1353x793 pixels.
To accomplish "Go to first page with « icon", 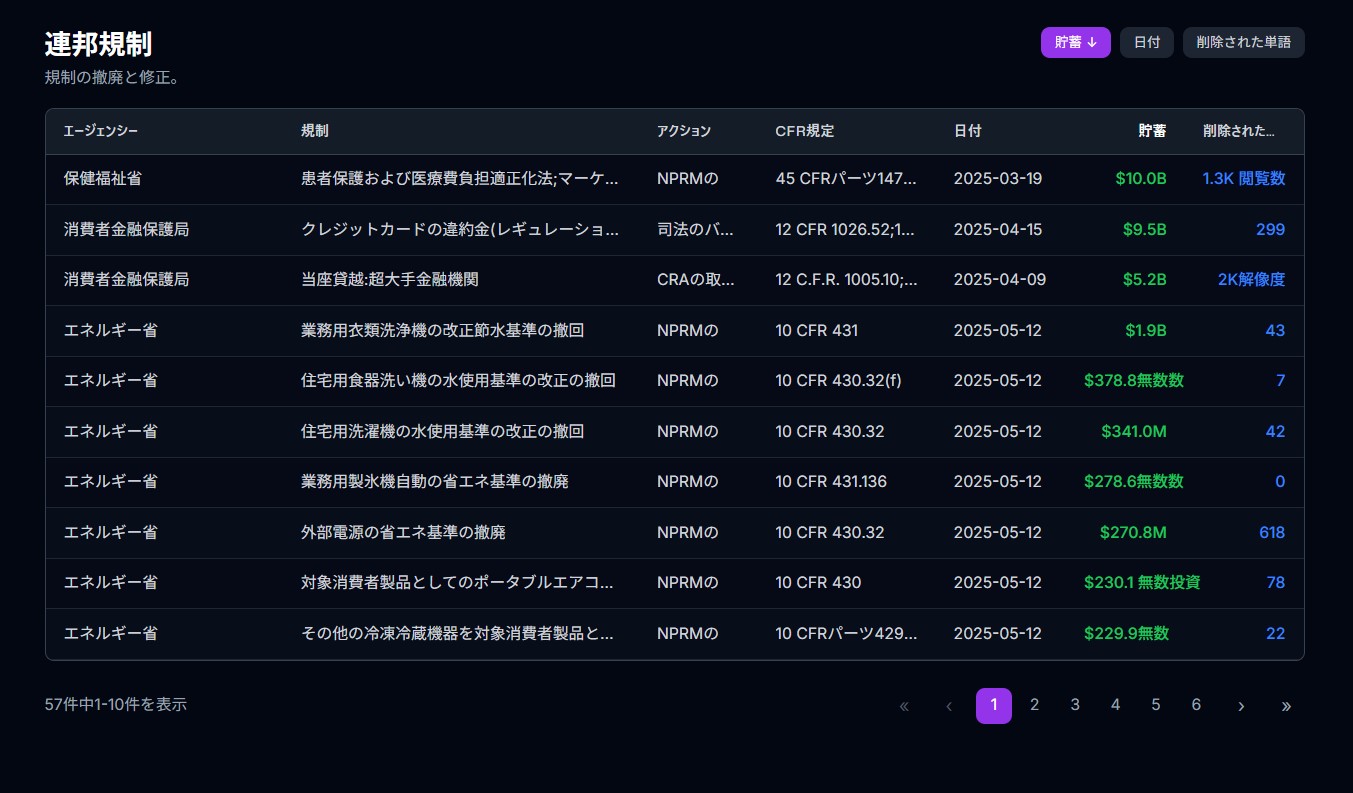I will click(x=904, y=705).
